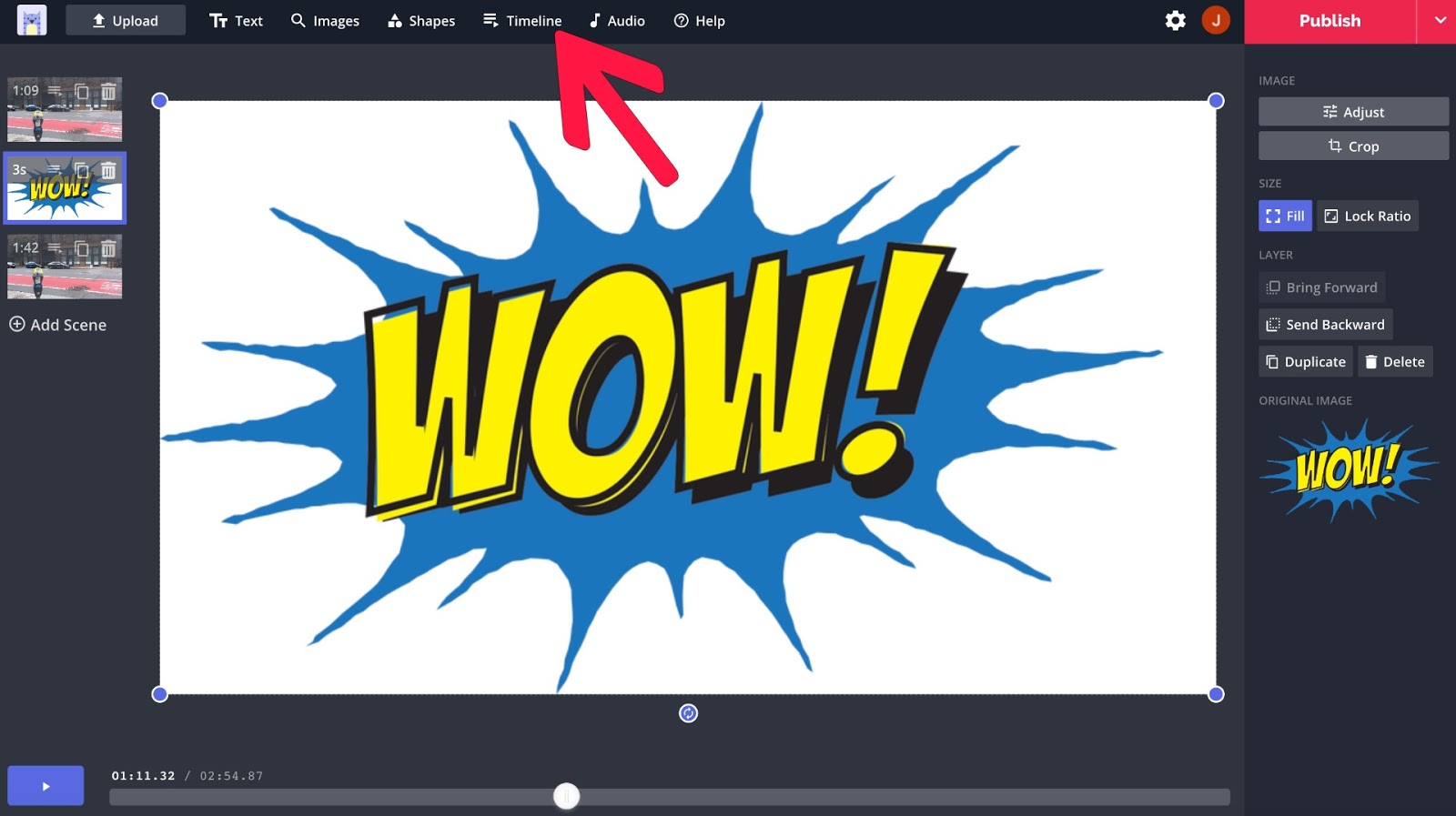The height and width of the screenshot is (816, 1456).
Task: Click the current time 01:11.32 readout
Action: click(x=143, y=776)
